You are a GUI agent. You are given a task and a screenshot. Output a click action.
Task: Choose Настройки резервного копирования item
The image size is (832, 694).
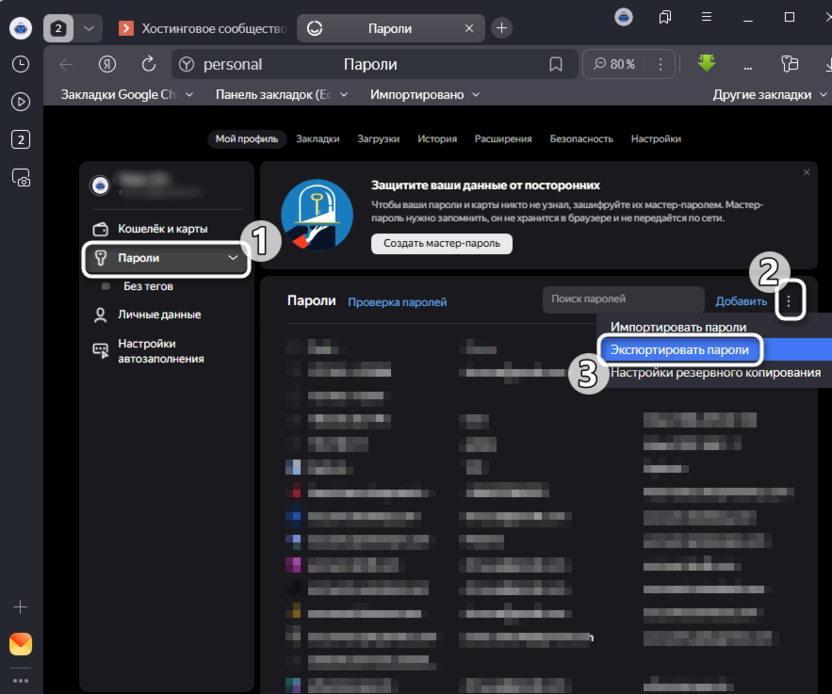[x=715, y=373]
